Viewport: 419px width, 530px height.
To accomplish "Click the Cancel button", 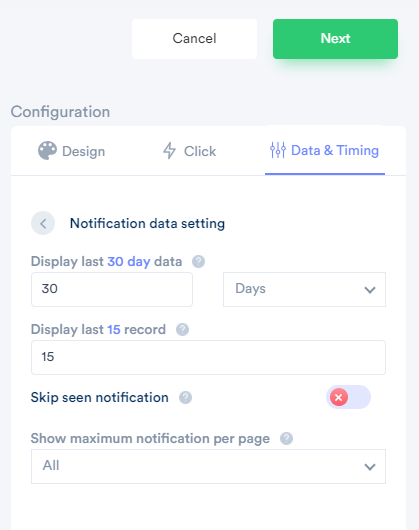I will pos(194,39).
